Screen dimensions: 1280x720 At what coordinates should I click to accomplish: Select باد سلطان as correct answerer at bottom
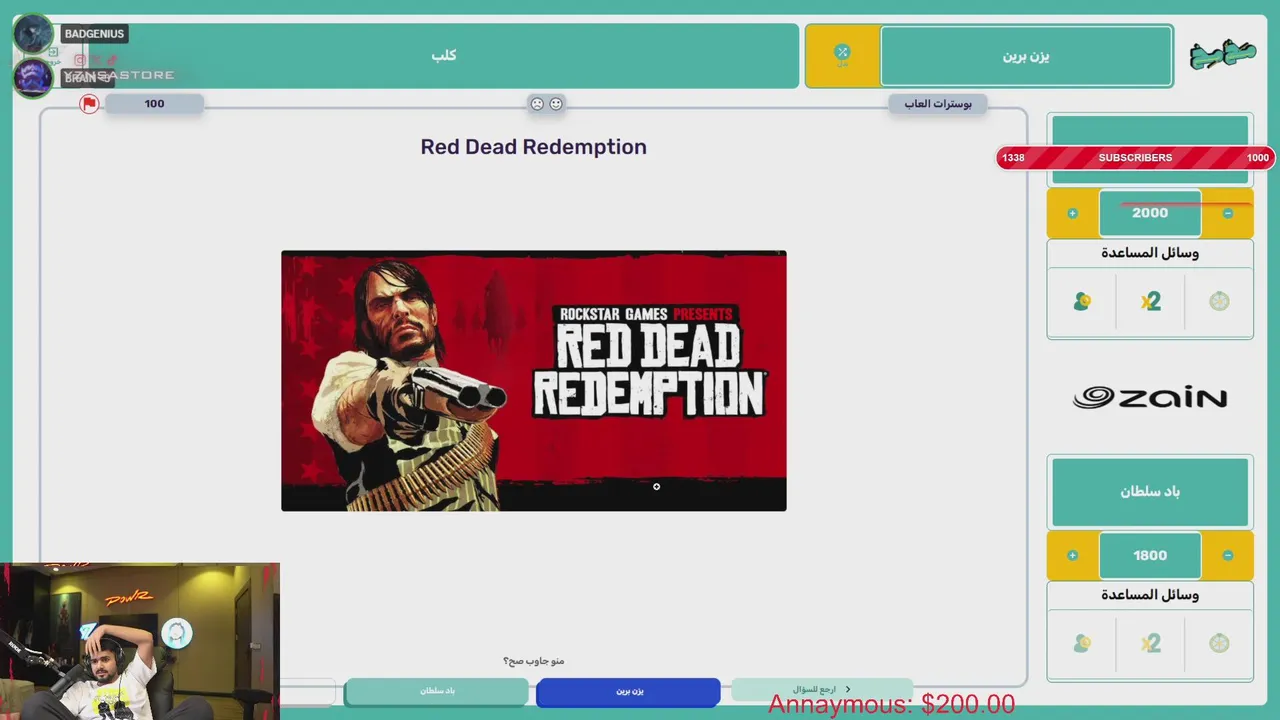[436, 691]
